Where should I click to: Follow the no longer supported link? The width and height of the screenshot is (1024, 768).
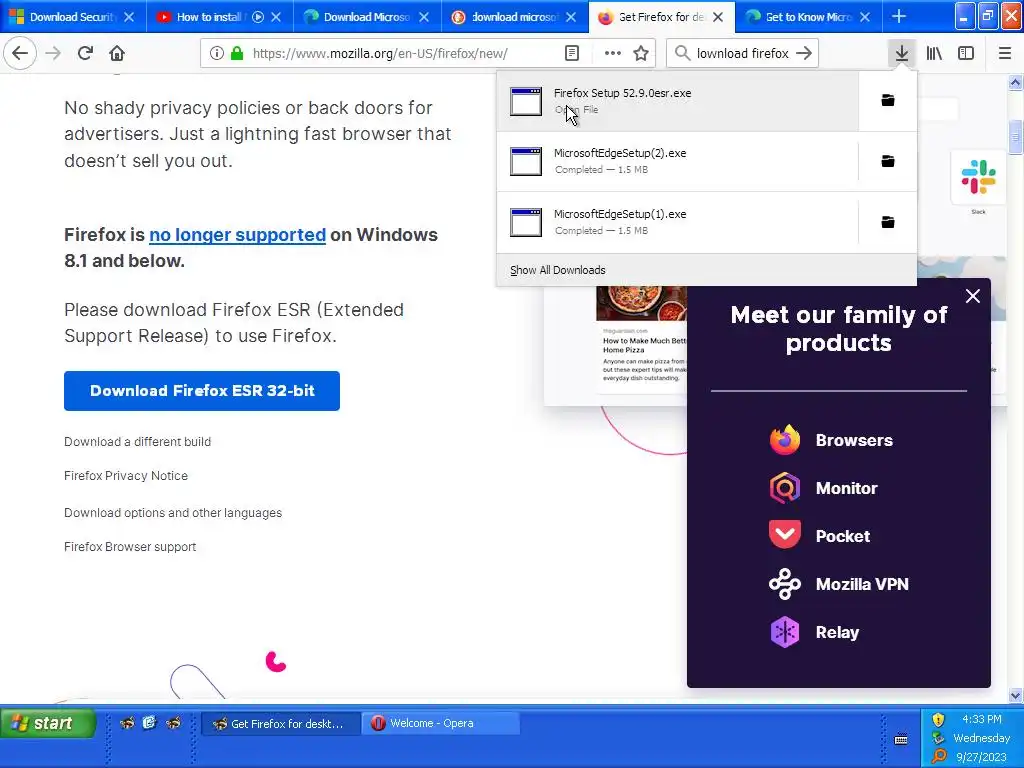pos(237,234)
